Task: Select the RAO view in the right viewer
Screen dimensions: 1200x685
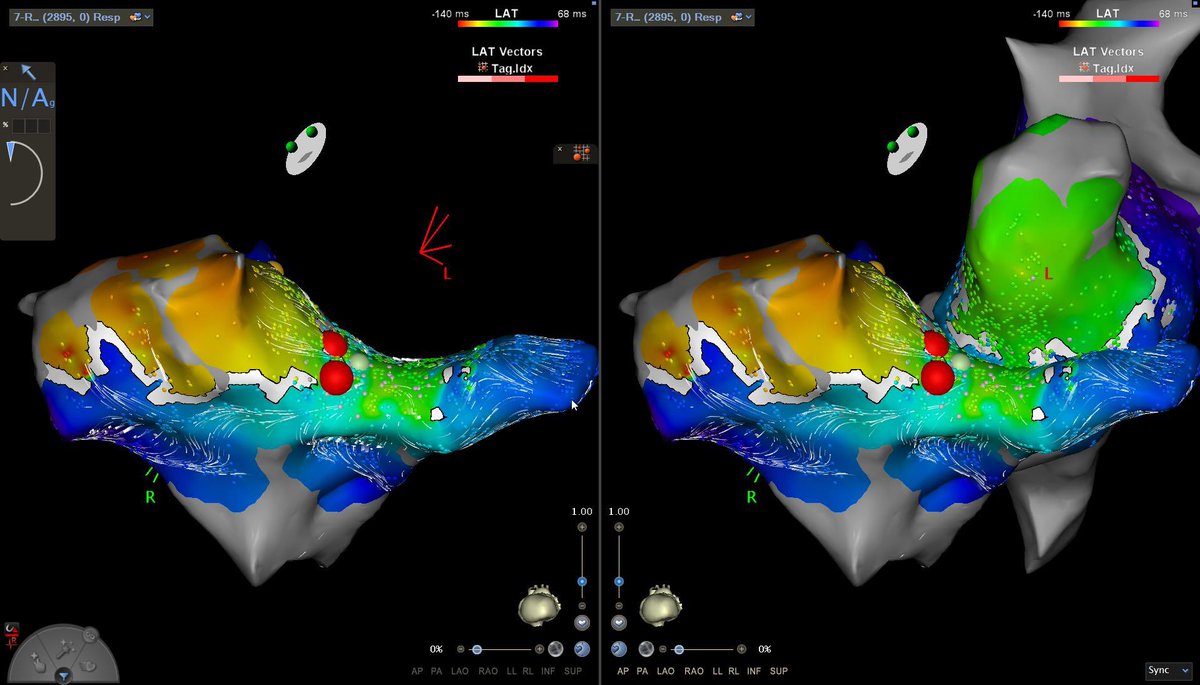Action: 694,672
